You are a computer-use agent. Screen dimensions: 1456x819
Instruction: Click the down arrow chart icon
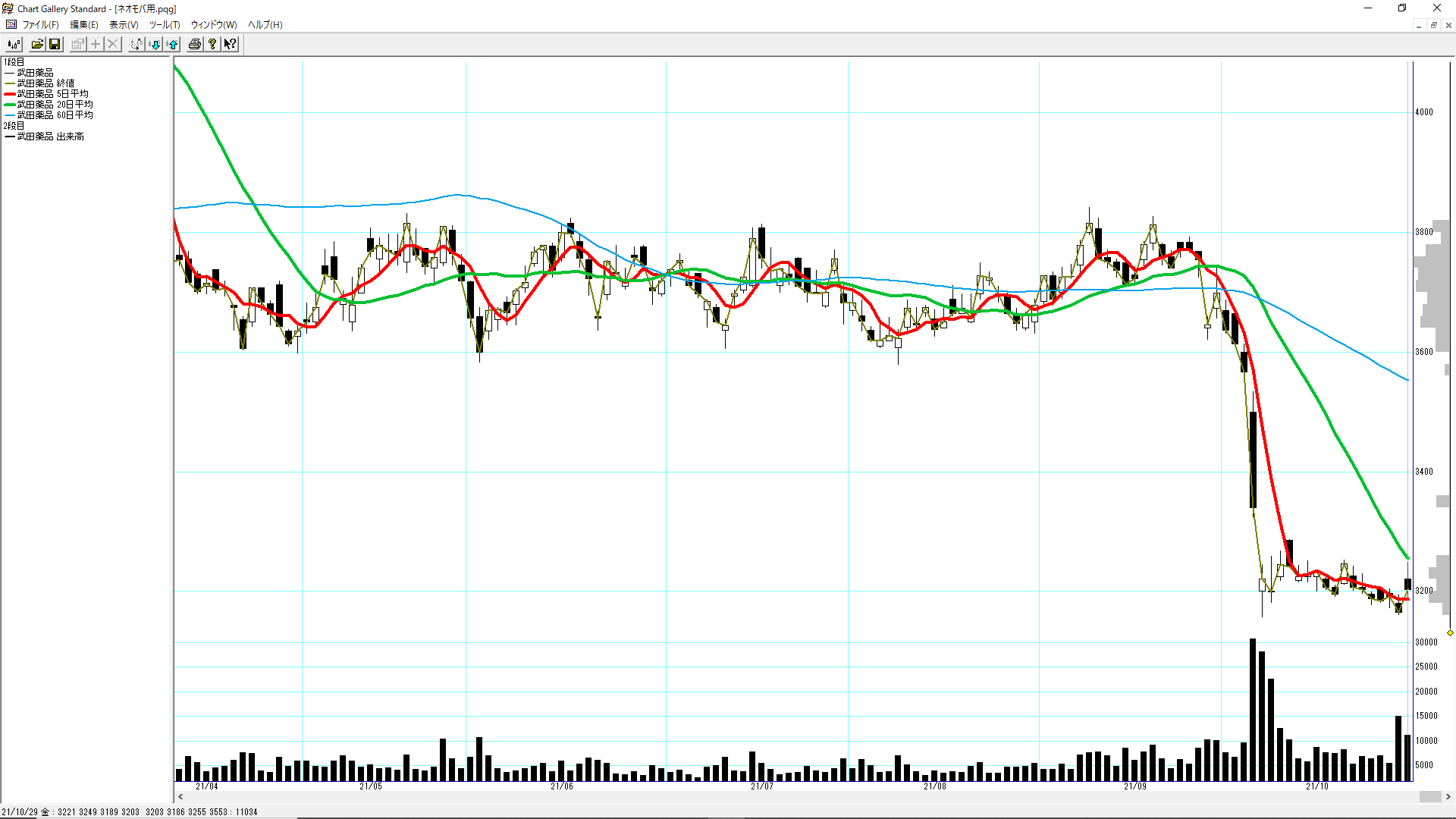click(x=155, y=44)
